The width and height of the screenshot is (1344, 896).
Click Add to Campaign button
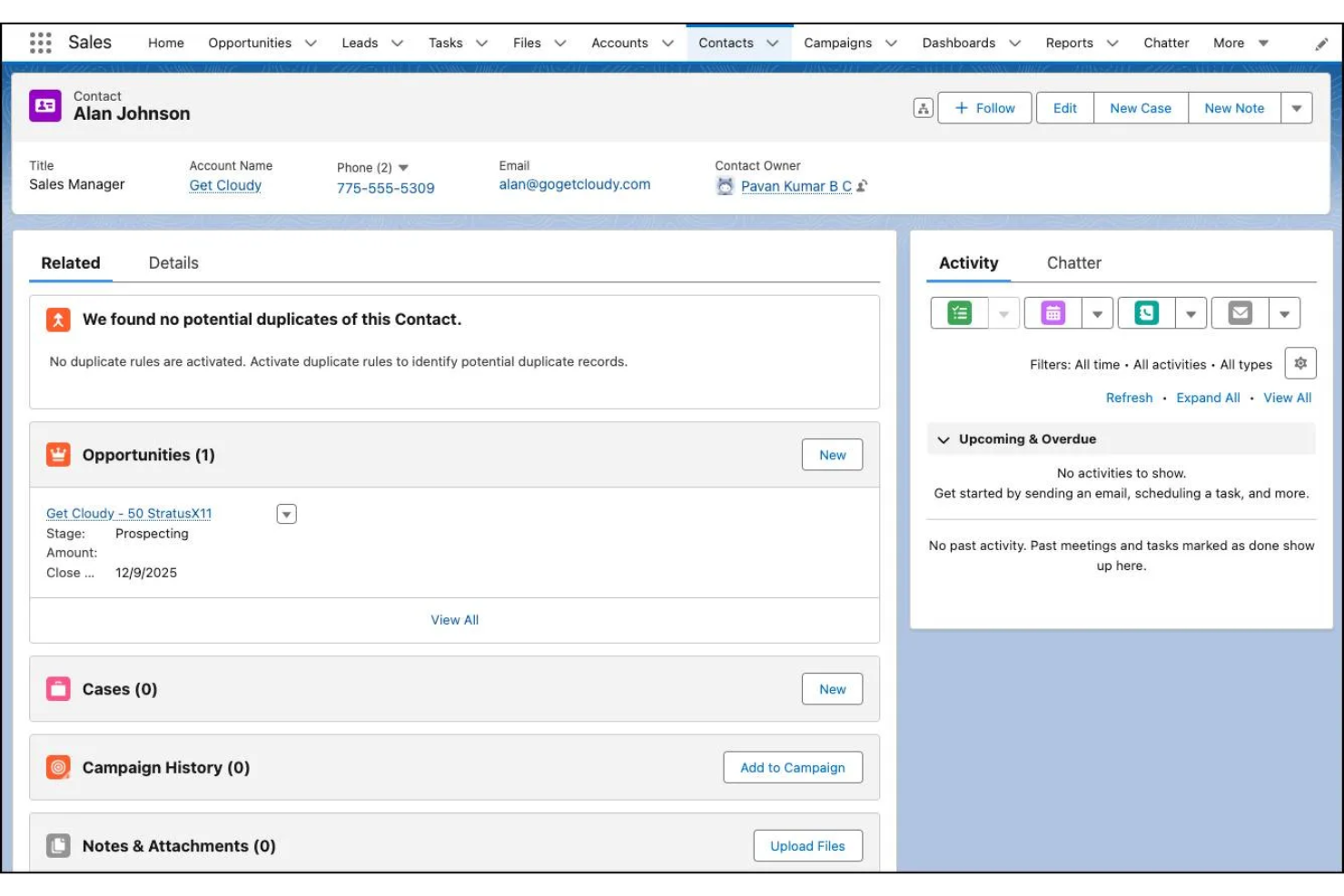tap(793, 767)
